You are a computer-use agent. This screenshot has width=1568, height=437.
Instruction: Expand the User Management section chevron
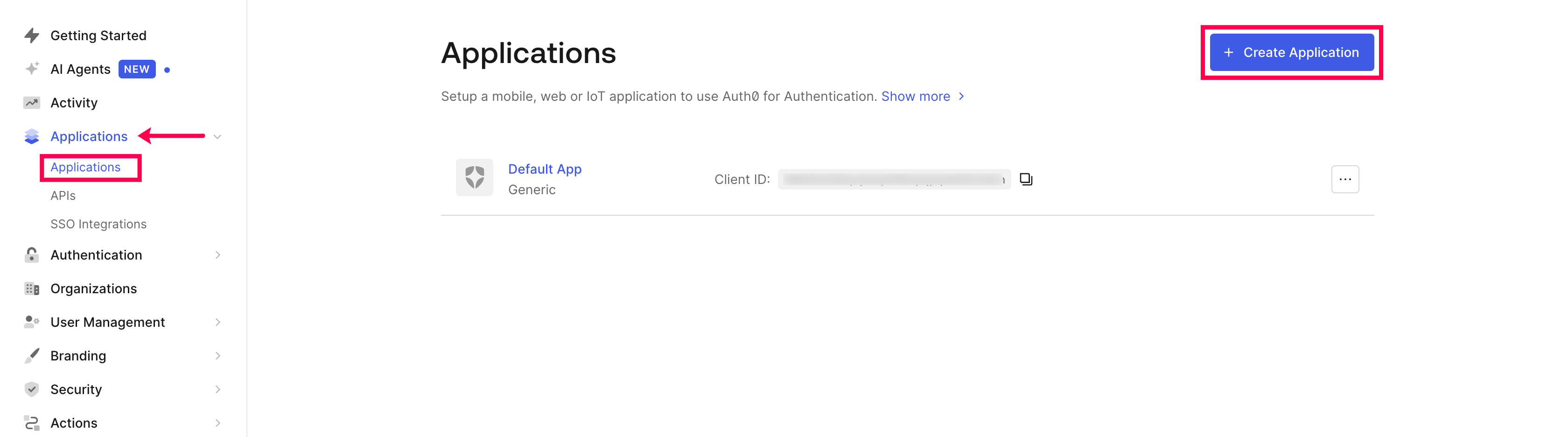tap(217, 322)
